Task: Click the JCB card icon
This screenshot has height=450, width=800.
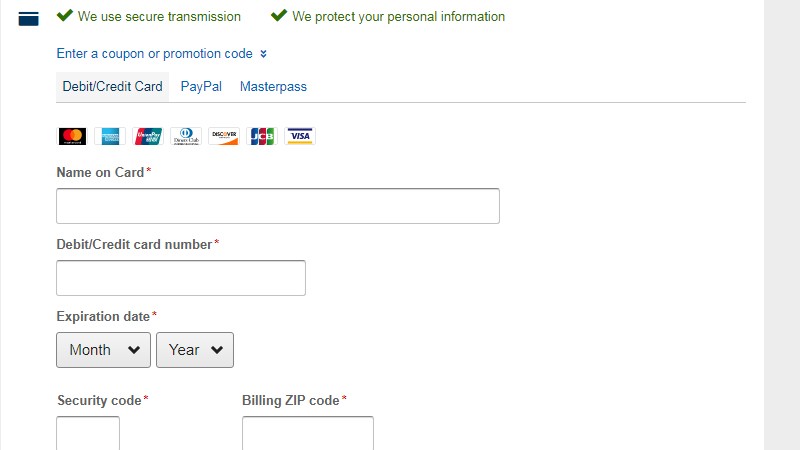Action: point(262,136)
